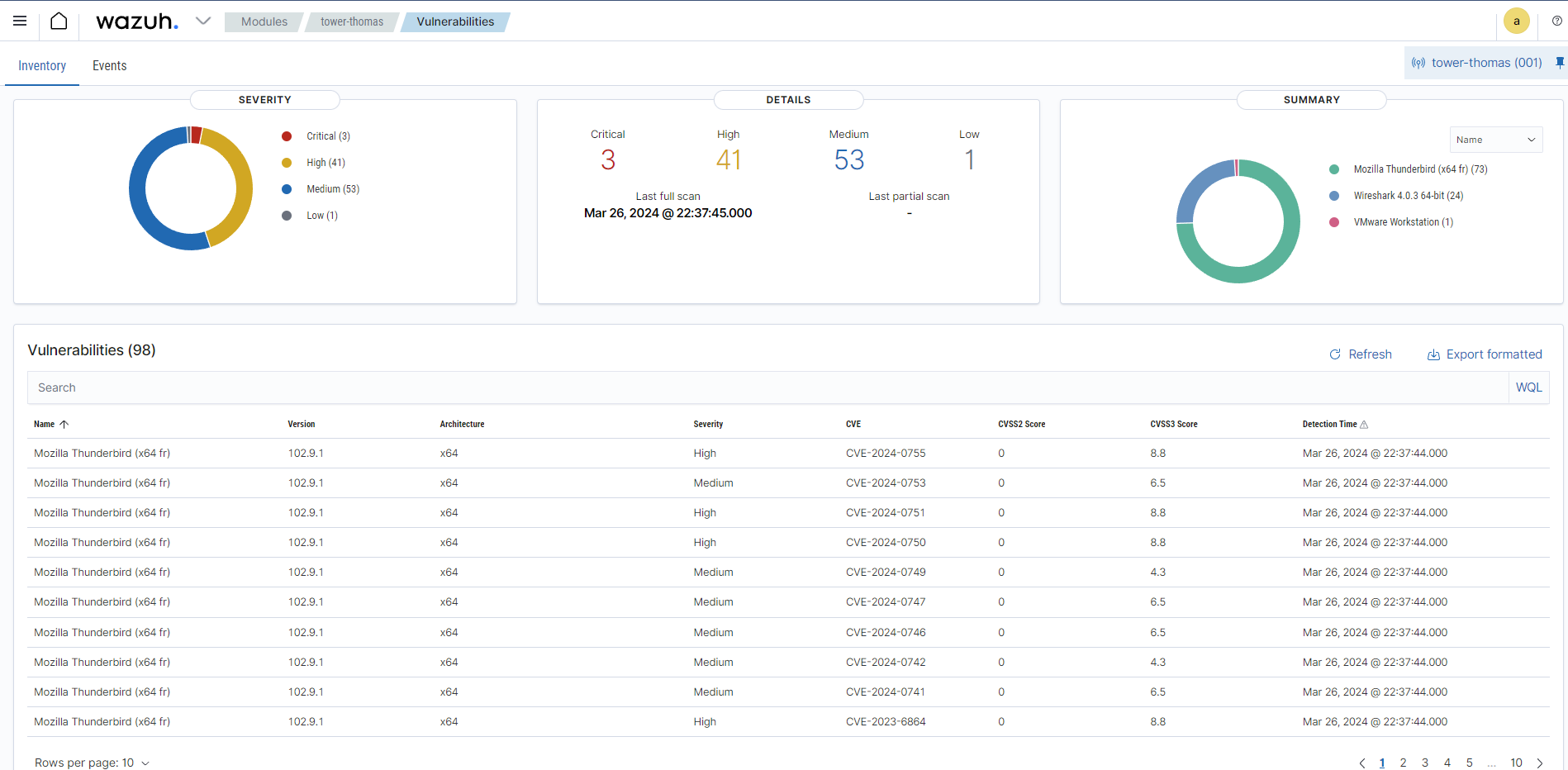Select CVE-2024-0751 cell

(886, 513)
